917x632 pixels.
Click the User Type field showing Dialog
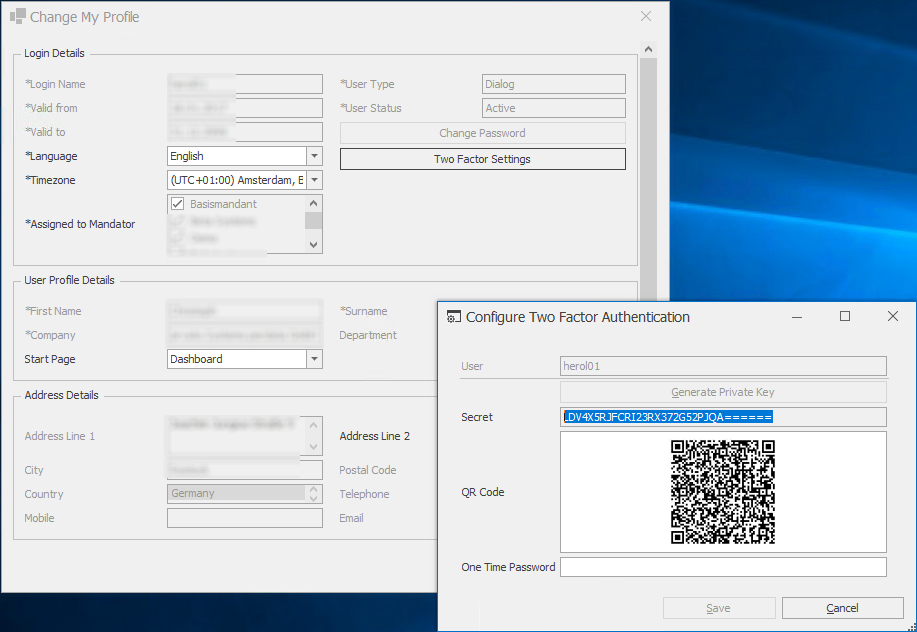pyautogui.click(x=554, y=84)
